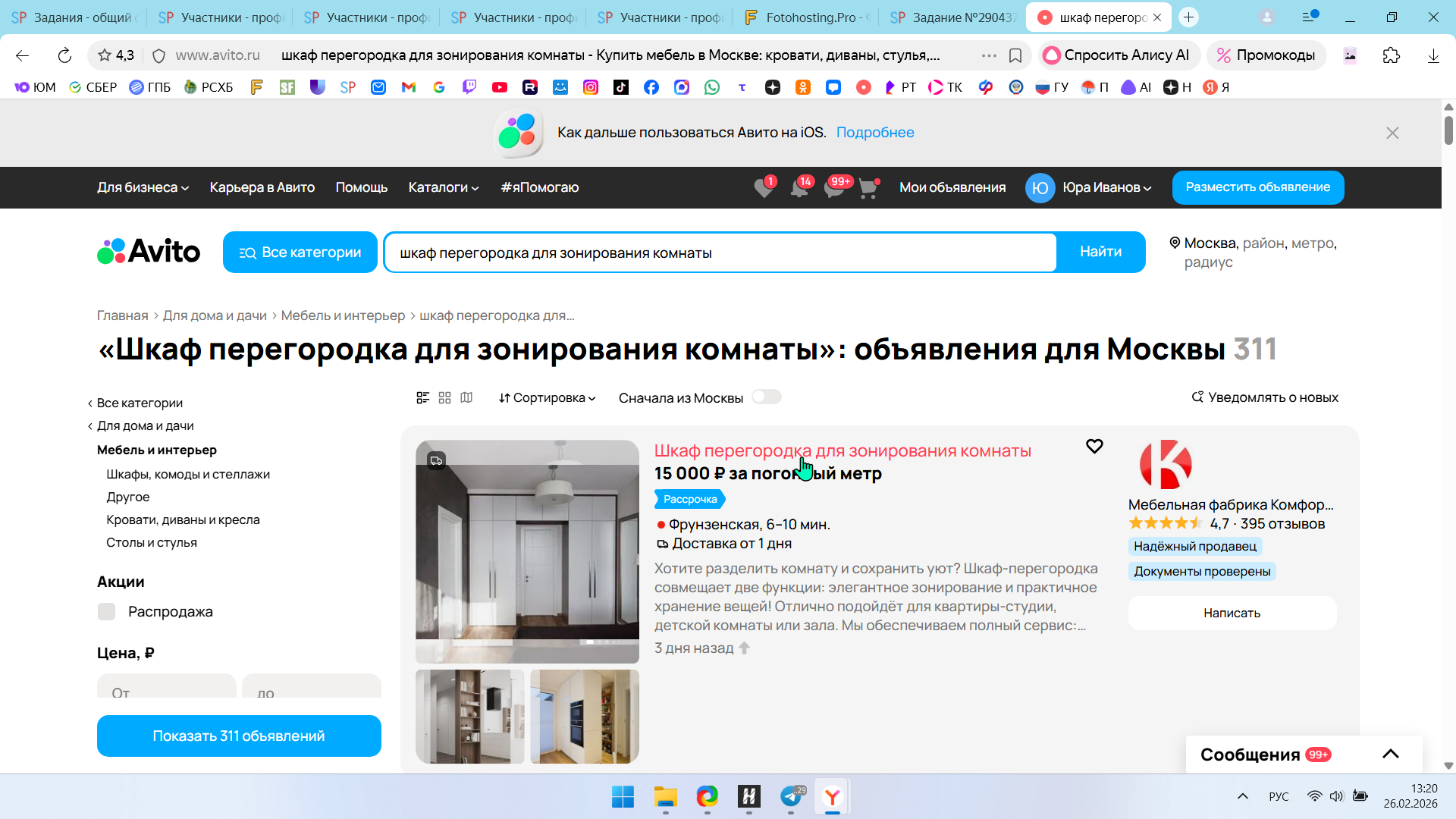Bookmark page using browser bookmark icon

[1015, 55]
